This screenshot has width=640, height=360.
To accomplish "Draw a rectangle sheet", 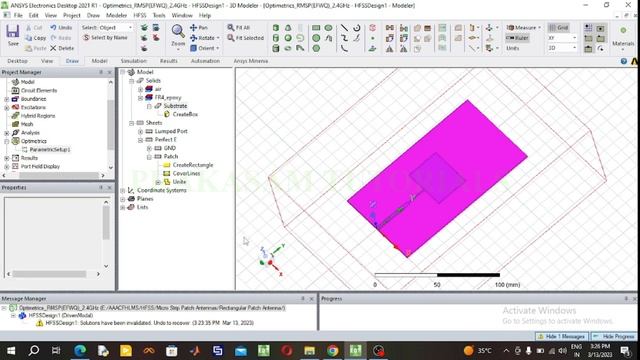I will click(x=316, y=27).
